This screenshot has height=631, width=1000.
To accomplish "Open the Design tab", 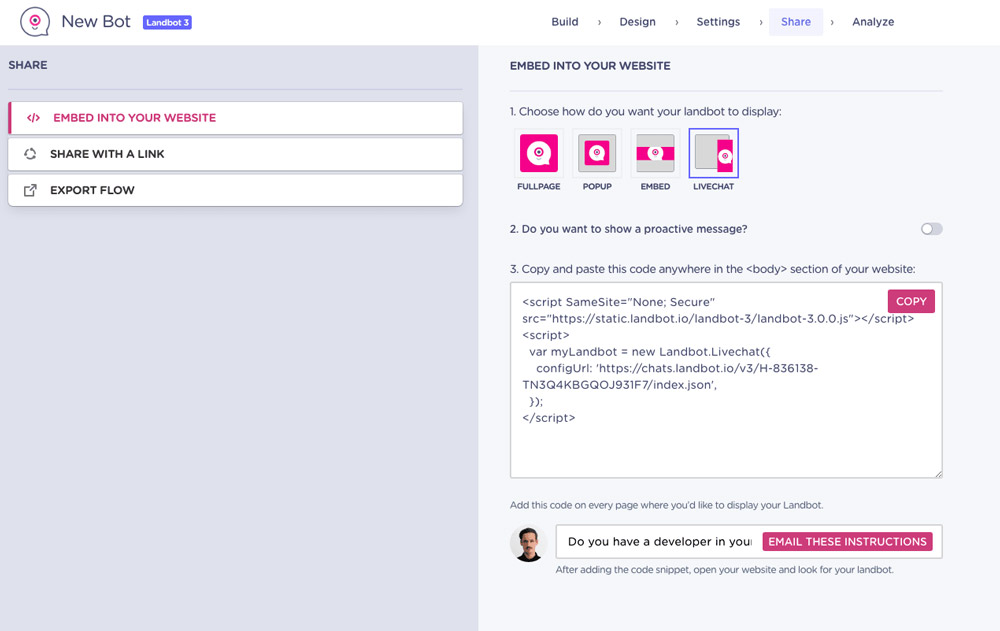I will point(637,22).
